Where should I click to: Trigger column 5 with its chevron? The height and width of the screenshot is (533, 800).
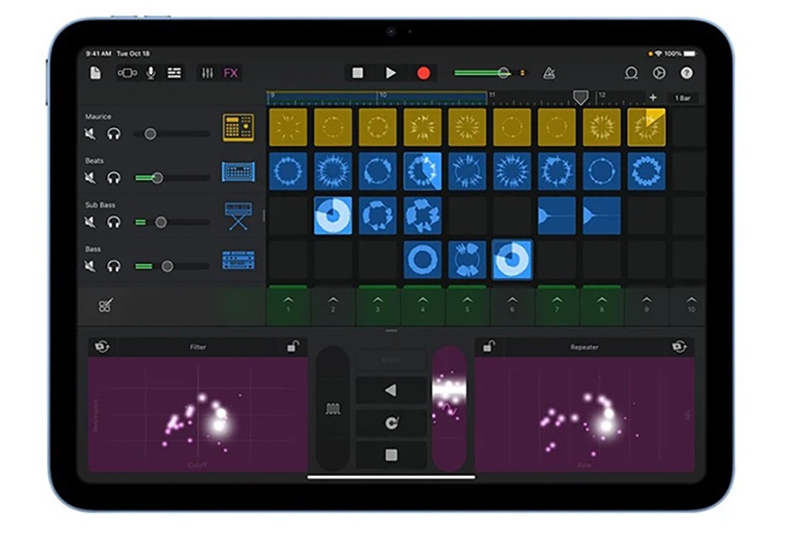[x=467, y=305]
